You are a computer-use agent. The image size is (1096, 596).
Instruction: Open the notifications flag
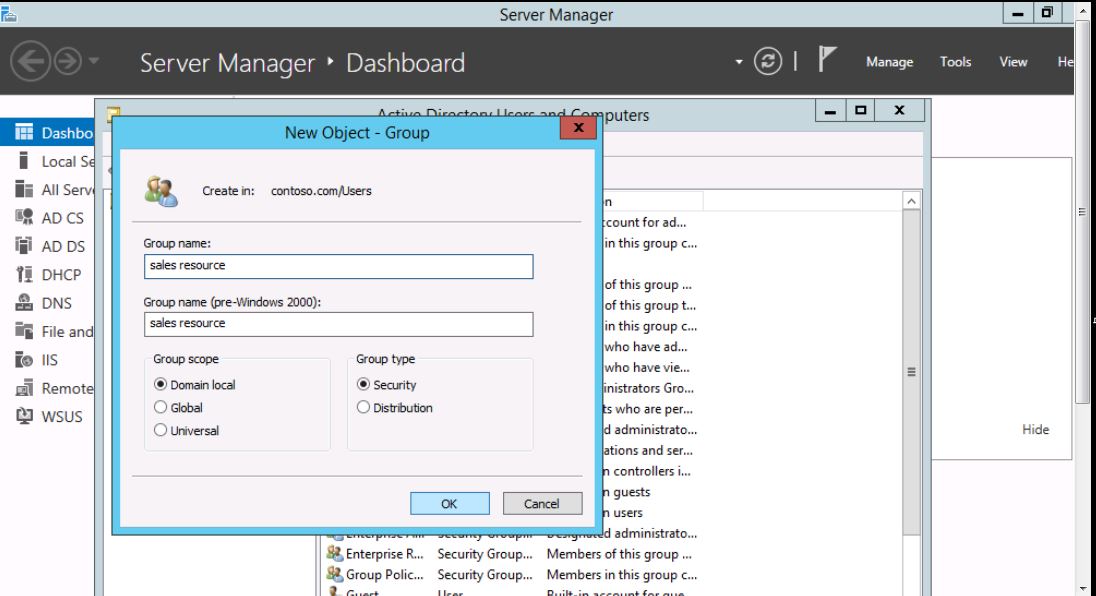[827, 59]
